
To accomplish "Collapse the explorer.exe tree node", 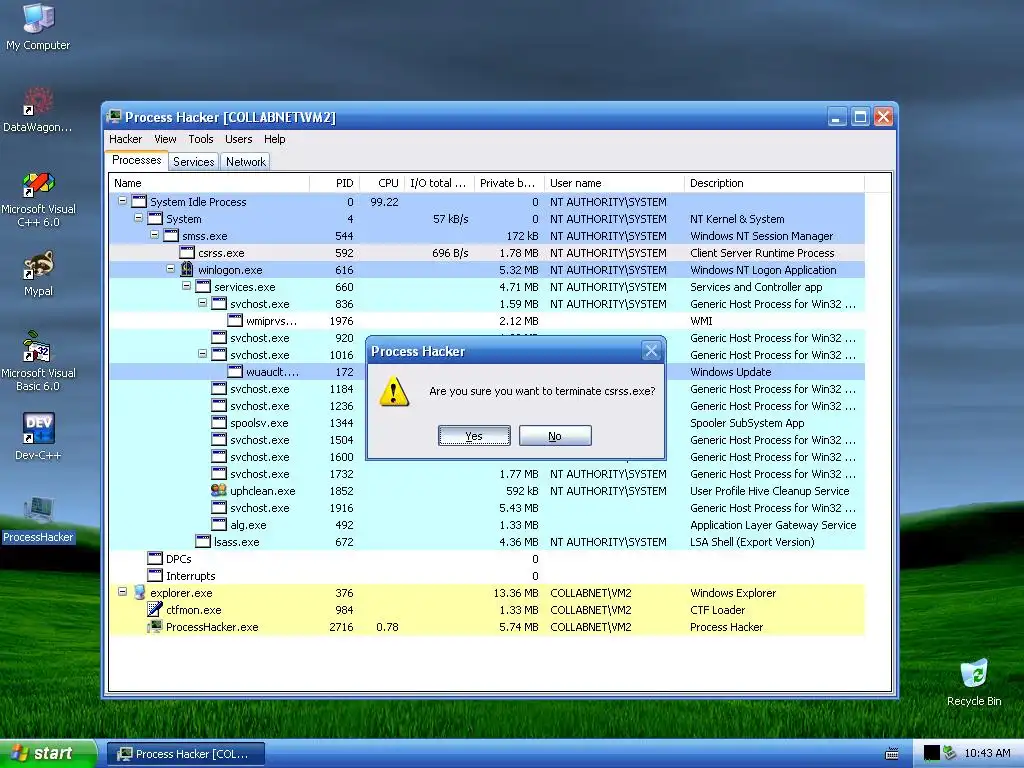I will 122,592.
